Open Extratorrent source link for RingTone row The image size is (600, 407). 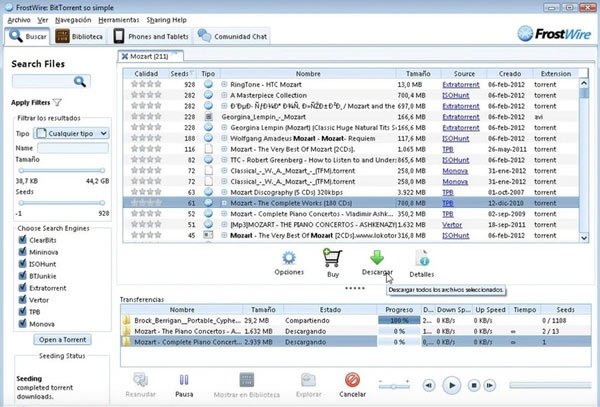point(461,85)
